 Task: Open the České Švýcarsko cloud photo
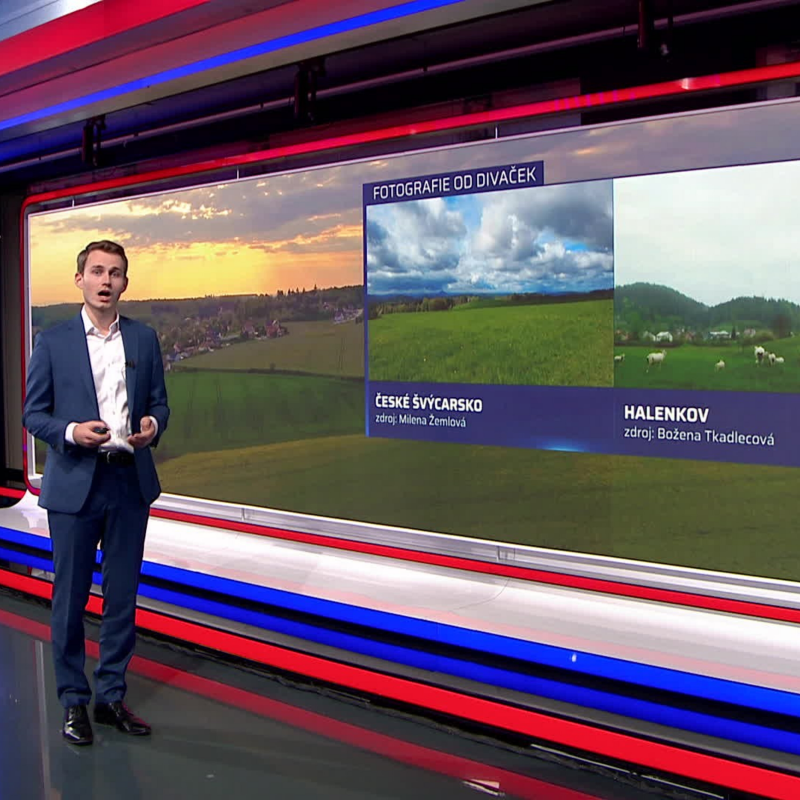point(490,285)
